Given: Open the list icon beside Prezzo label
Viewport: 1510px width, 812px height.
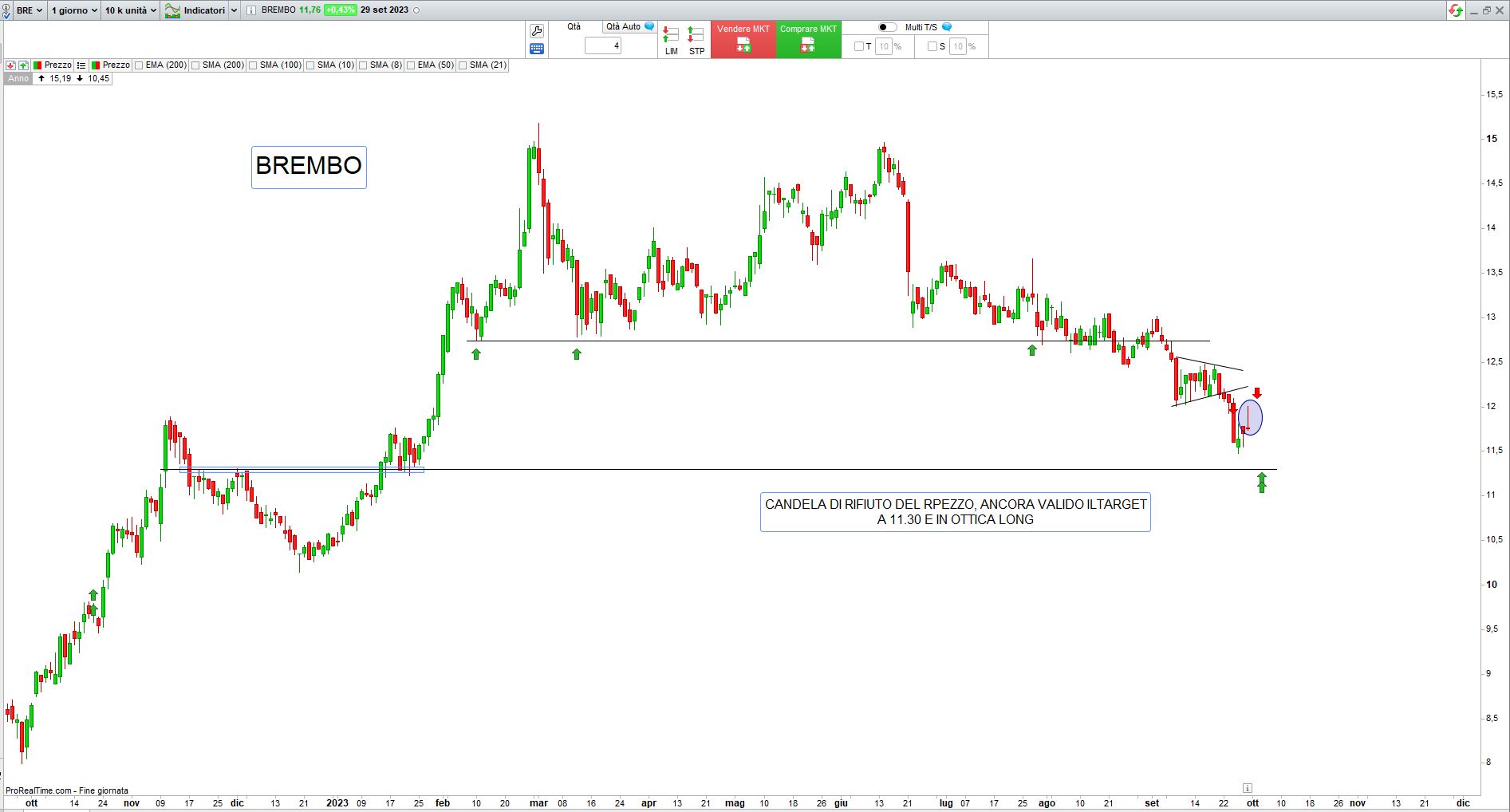Looking at the screenshot, I should click(81, 65).
